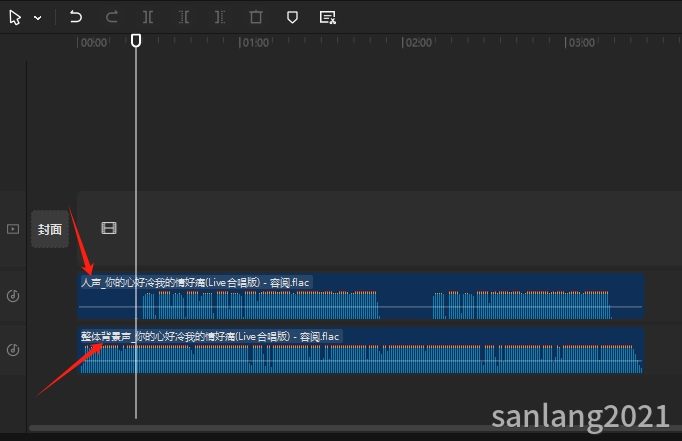Click the filmstrip icon on video track
This screenshot has height=441, width=682.
pyautogui.click(x=109, y=228)
